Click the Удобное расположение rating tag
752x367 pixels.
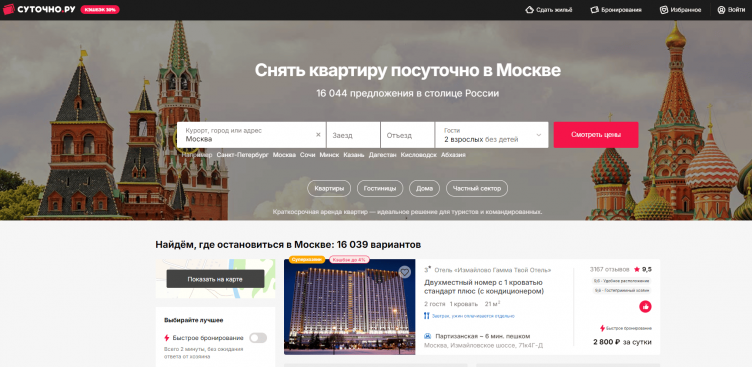(622, 281)
